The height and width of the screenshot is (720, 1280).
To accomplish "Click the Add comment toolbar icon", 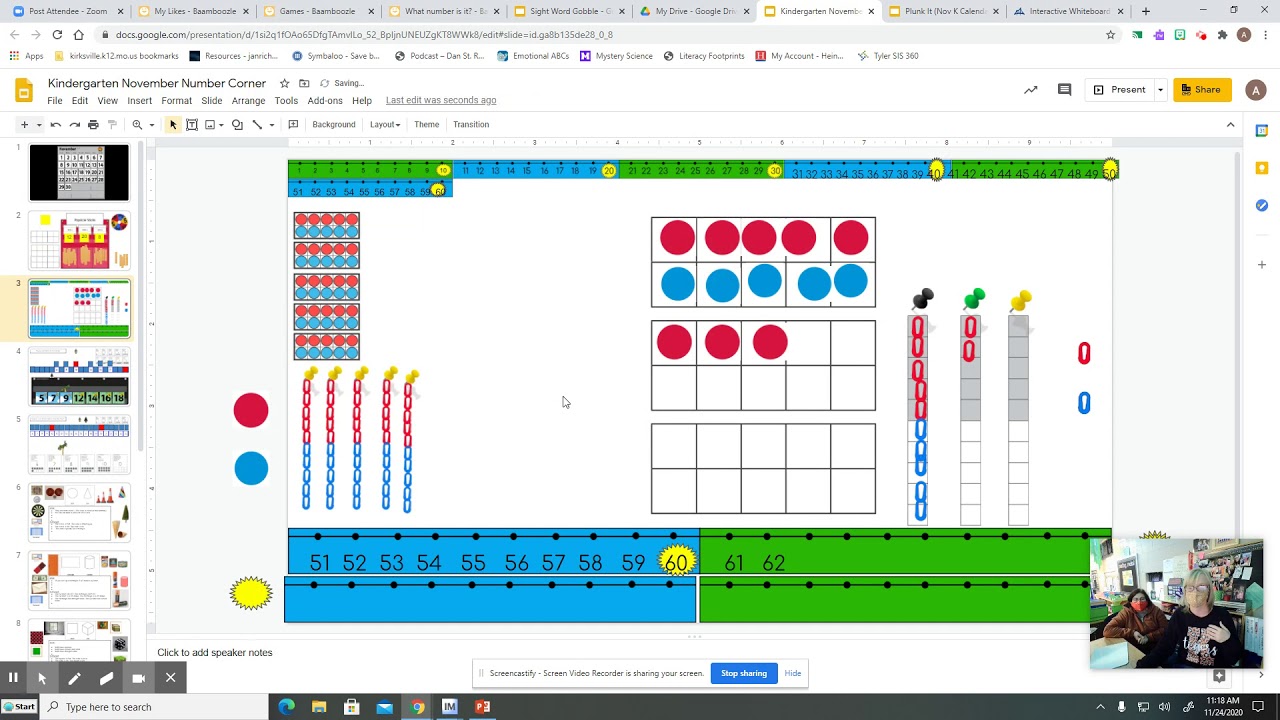I will pos(293,125).
